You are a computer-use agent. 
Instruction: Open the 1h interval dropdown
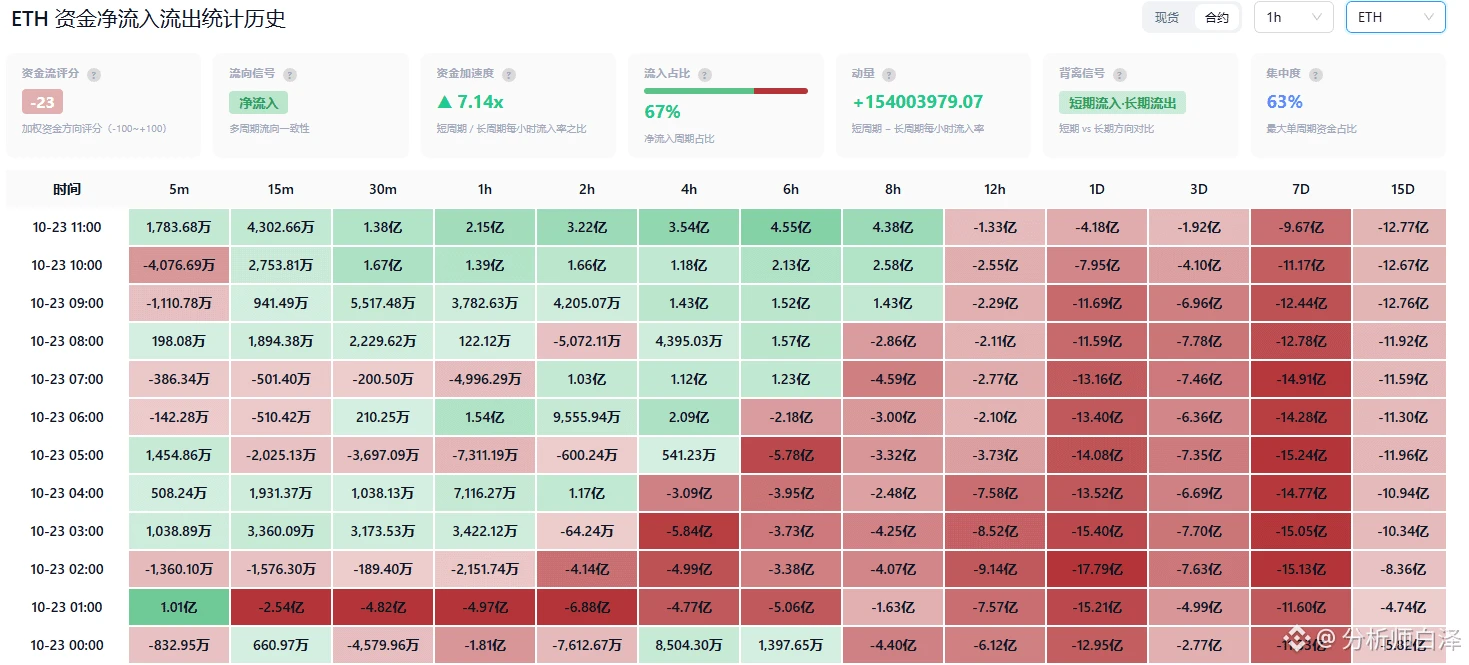pos(1294,17)
